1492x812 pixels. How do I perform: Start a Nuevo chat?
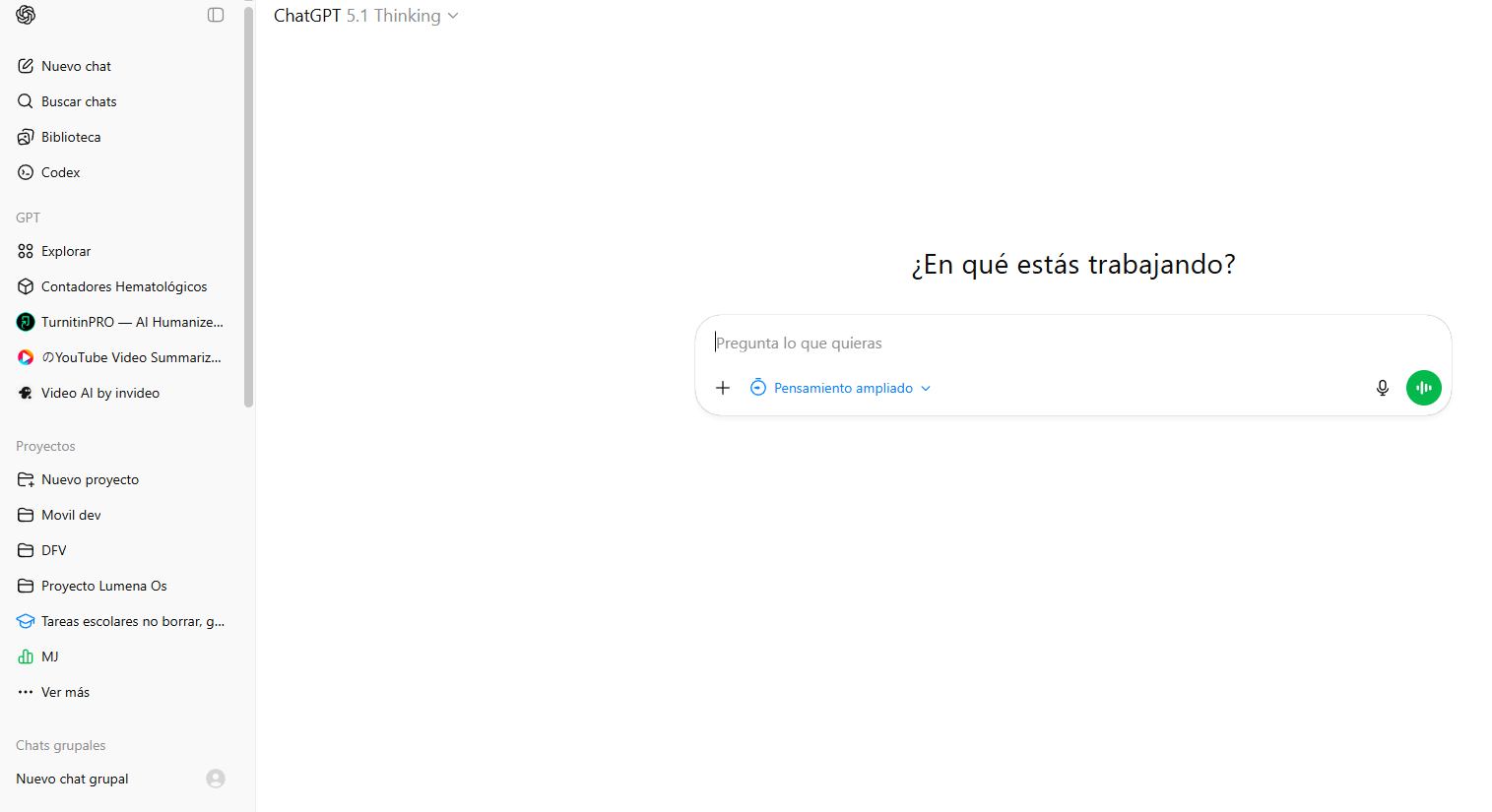pyautogui.click(x=76, y=66)
